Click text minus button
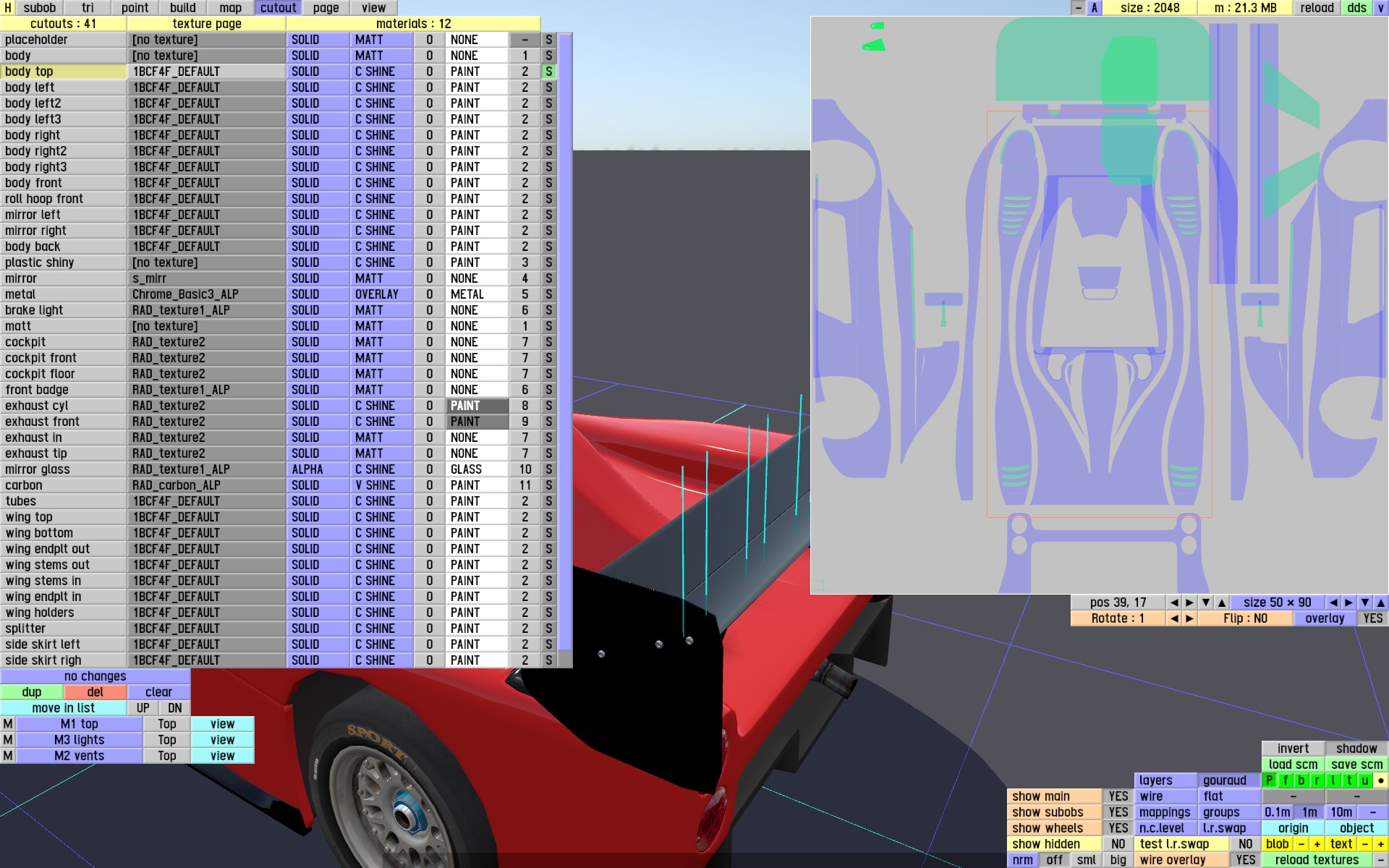The image size is (1389, 868). [x=1364, y=844]
